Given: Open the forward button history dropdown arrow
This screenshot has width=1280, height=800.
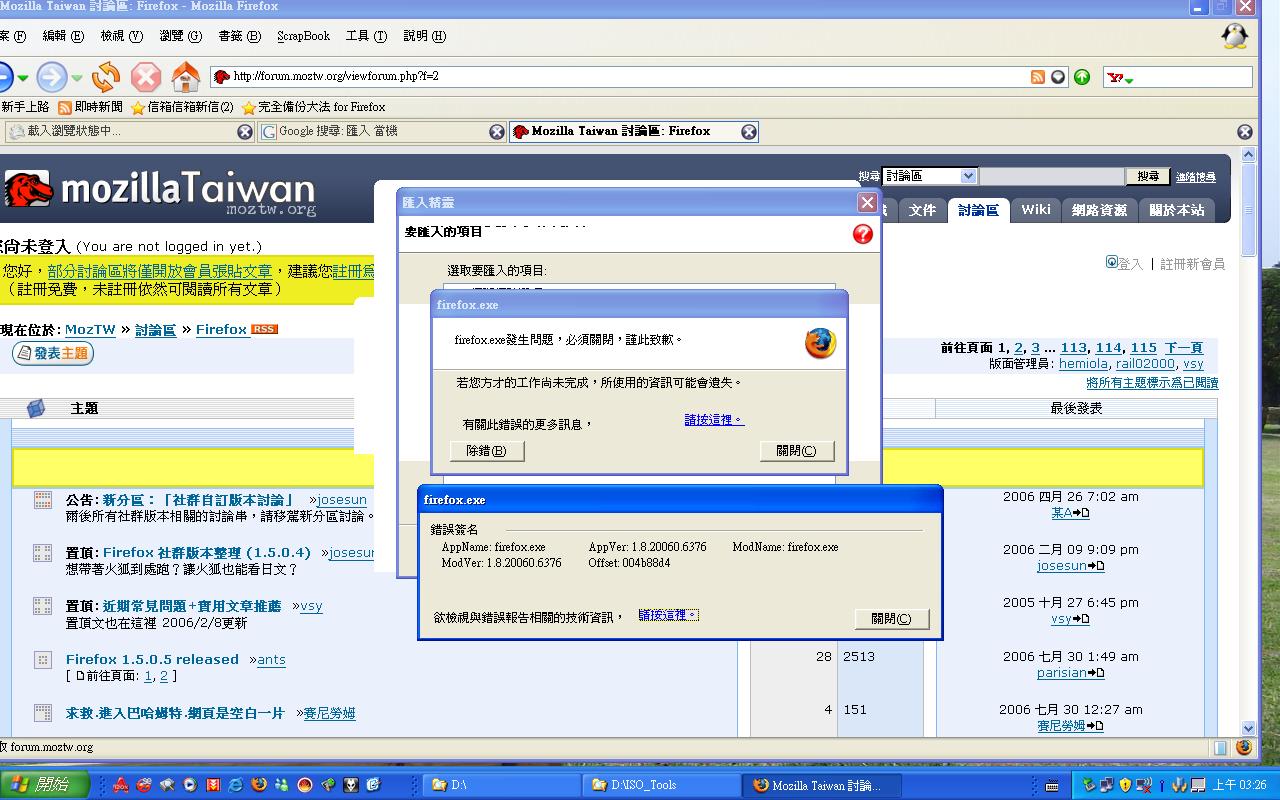Looking at the screenshot, I should 77,78.
